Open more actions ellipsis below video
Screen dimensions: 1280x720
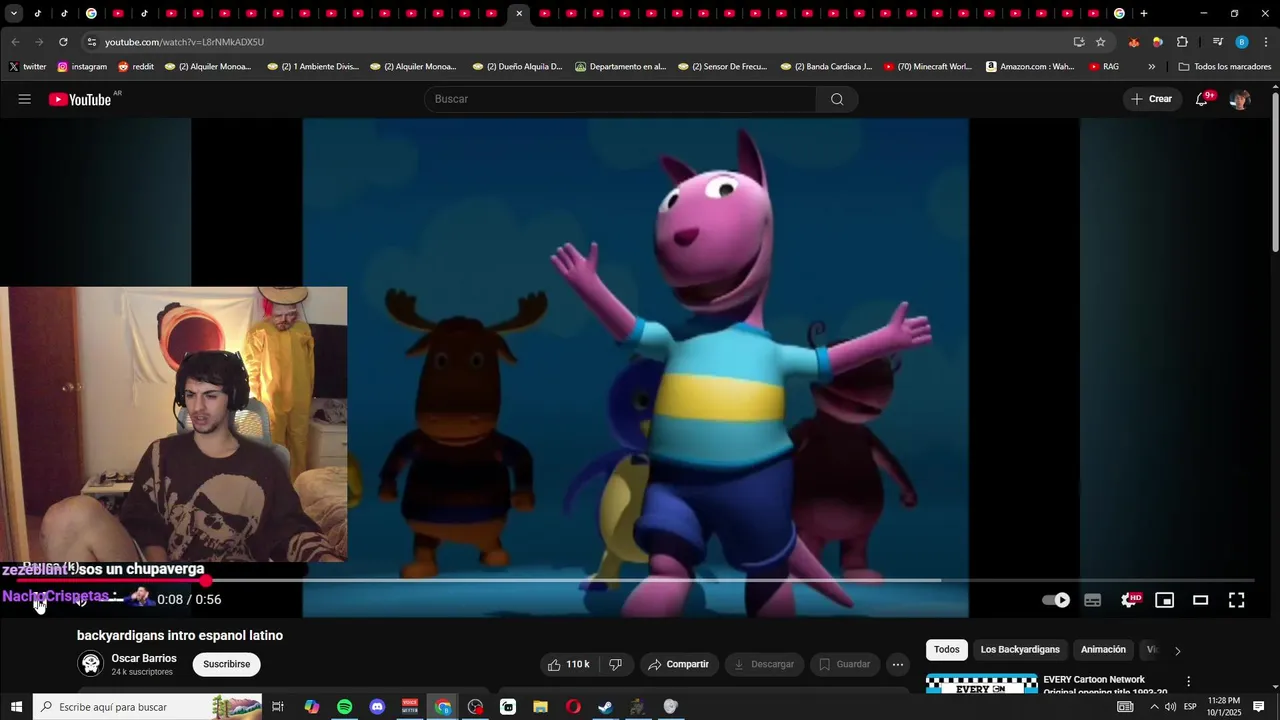point(898,664)
